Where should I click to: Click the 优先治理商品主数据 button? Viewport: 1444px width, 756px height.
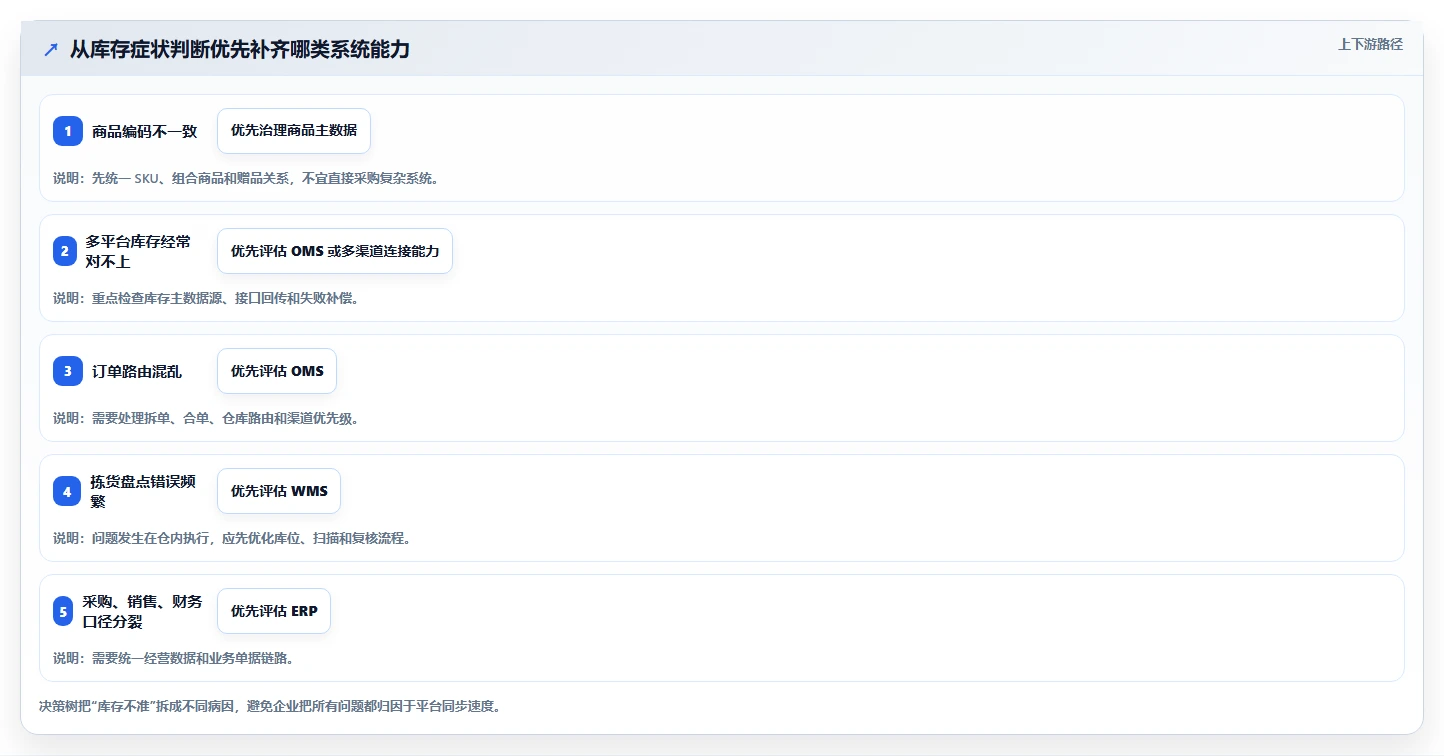click(x=294, y=131)
